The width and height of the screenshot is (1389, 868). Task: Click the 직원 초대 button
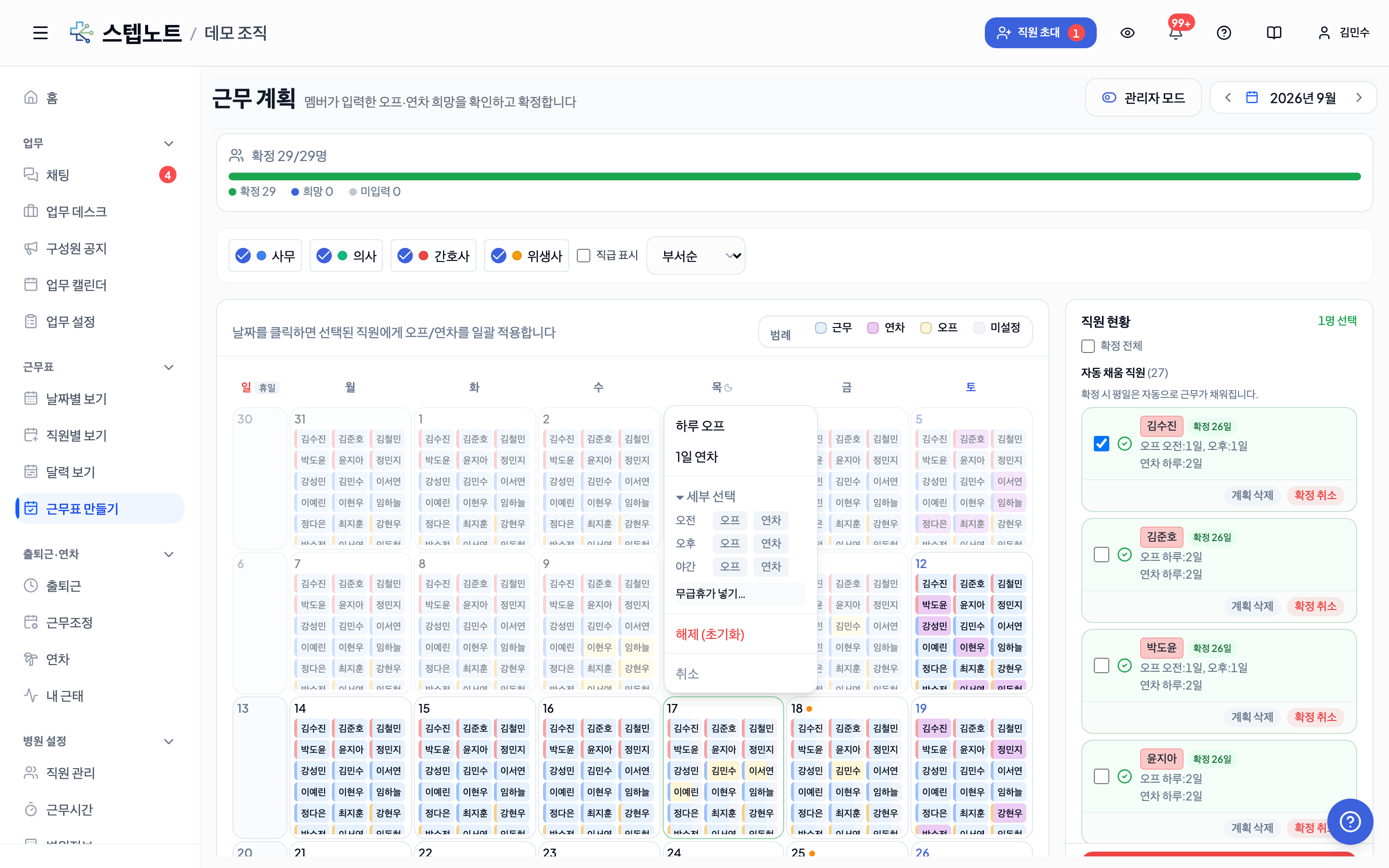click(x=1040, y=33)
